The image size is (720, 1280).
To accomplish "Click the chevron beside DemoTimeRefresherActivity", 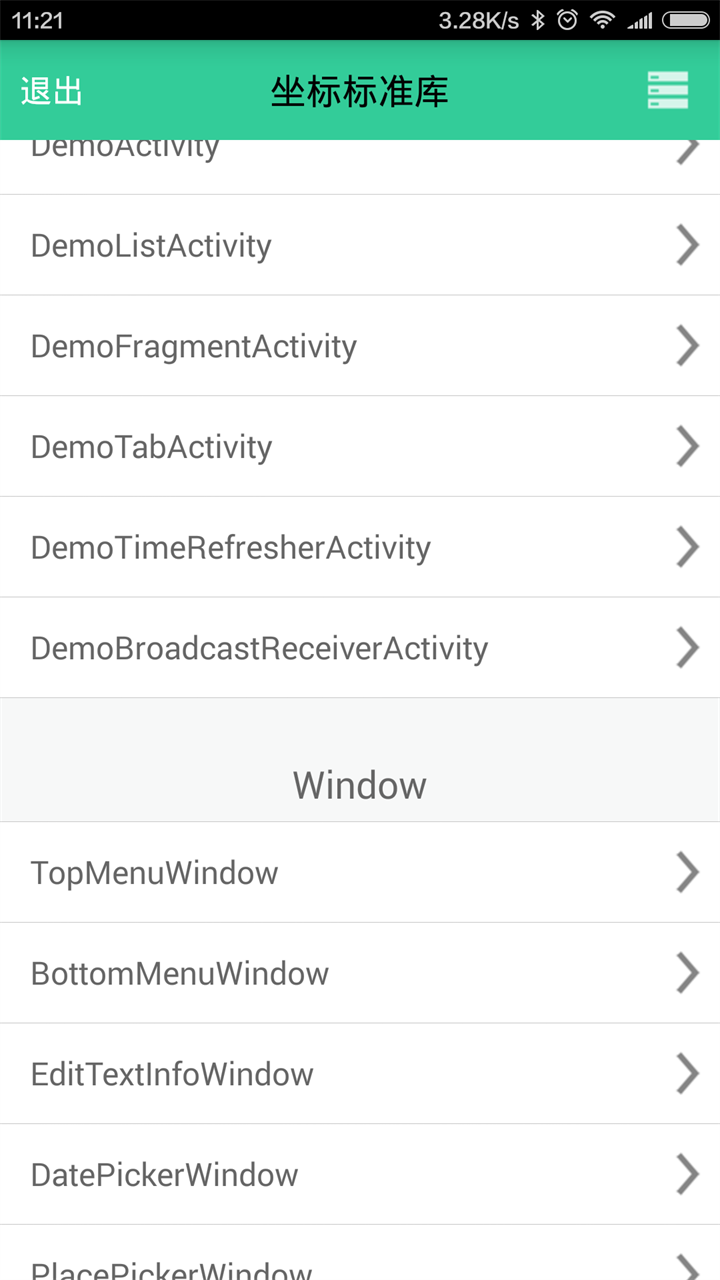I will click(x=687, y=547).
